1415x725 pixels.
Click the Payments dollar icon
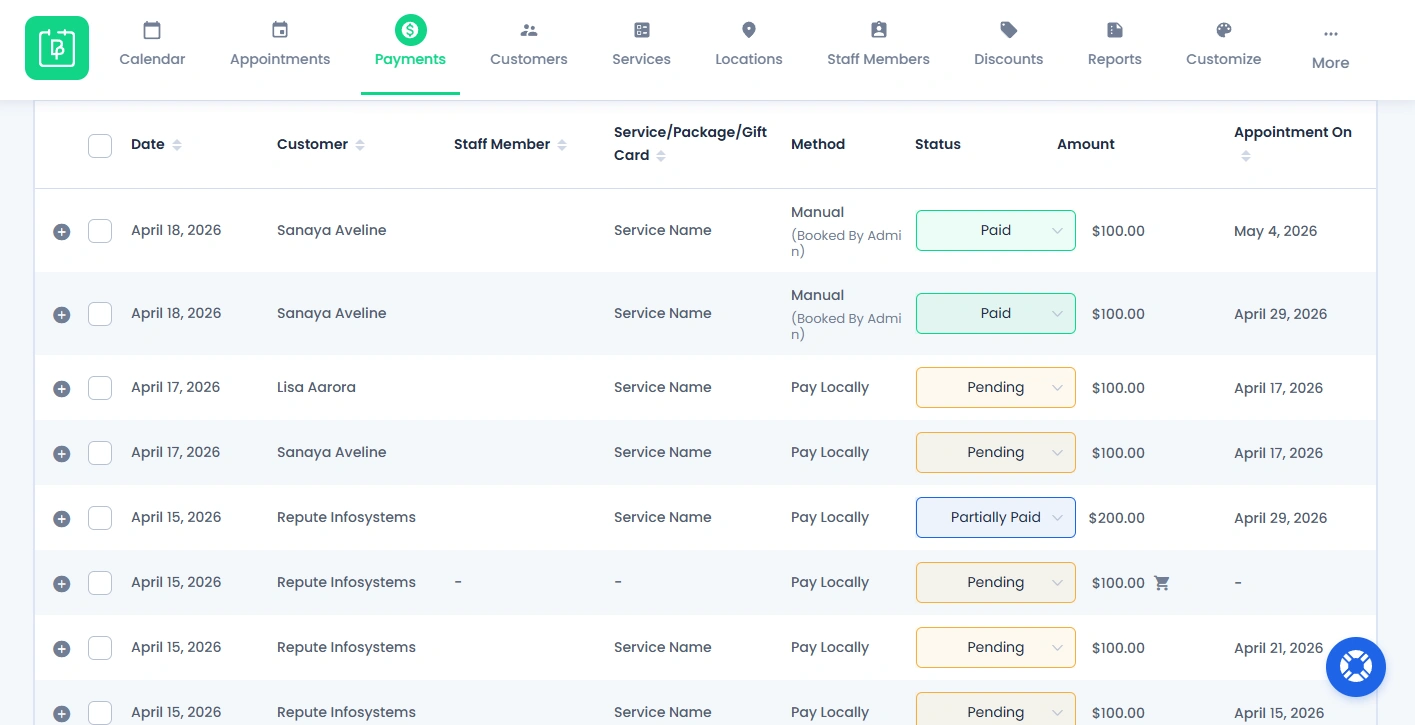coord(410,30)
